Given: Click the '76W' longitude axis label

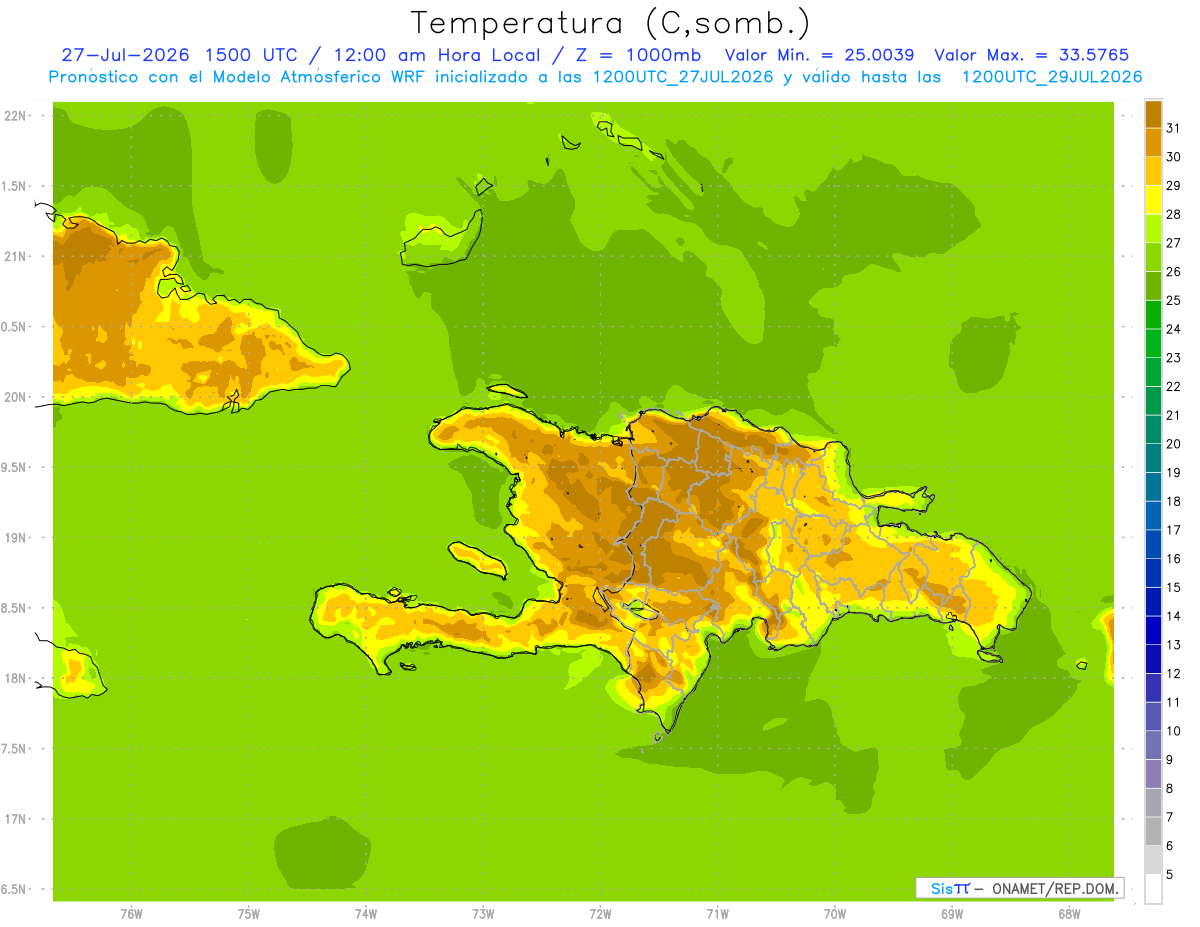Looking at the screenshot, I should click(131, 914).
